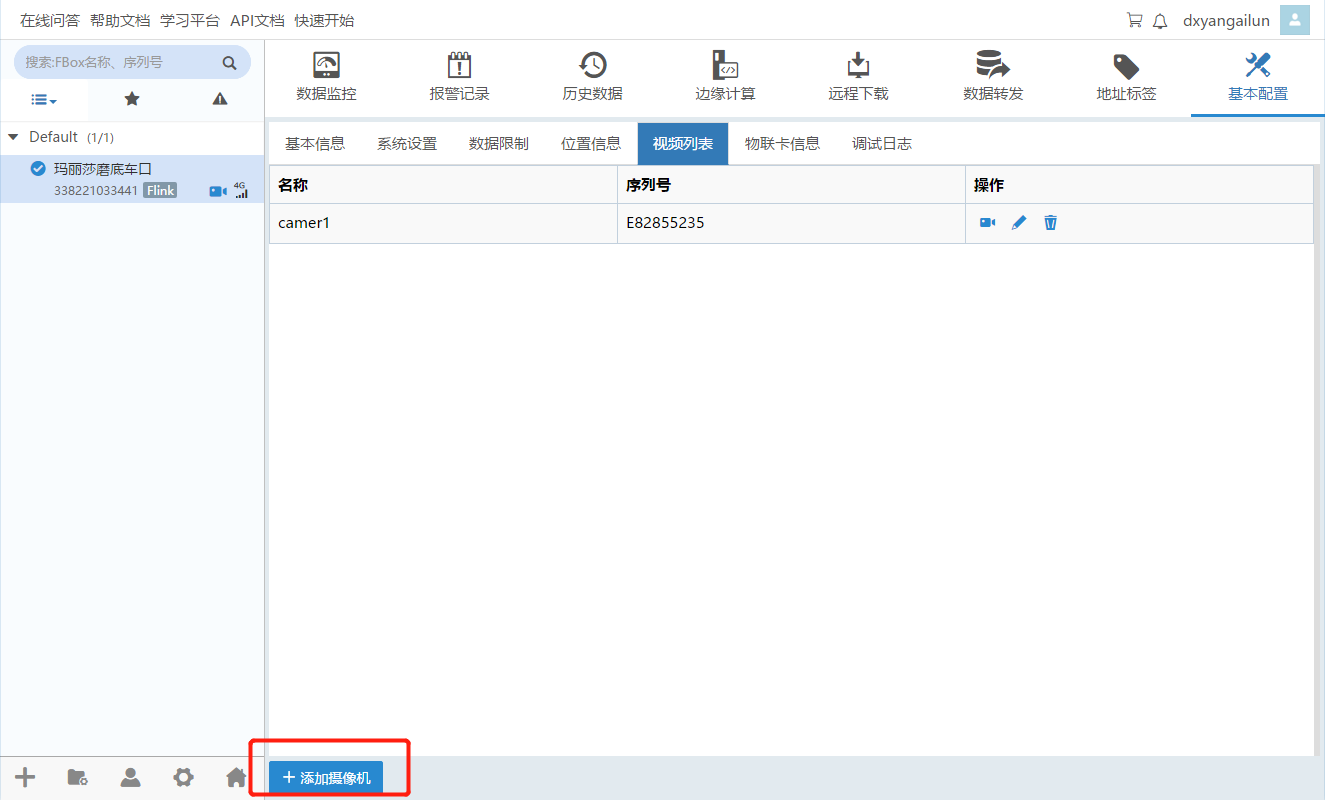This screenshot has height=800, width=1325.
Task: Open the notification bell
Action: coord(1160,21)
